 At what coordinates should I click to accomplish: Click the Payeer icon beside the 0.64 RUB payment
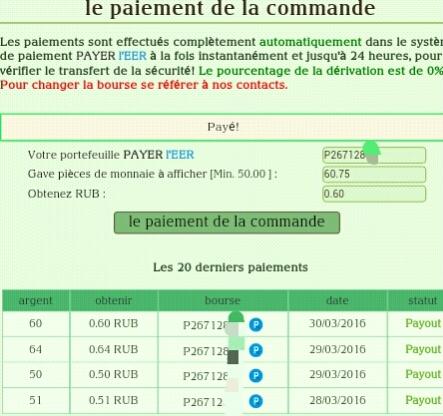pyautogui.click(x=256, y=350)
